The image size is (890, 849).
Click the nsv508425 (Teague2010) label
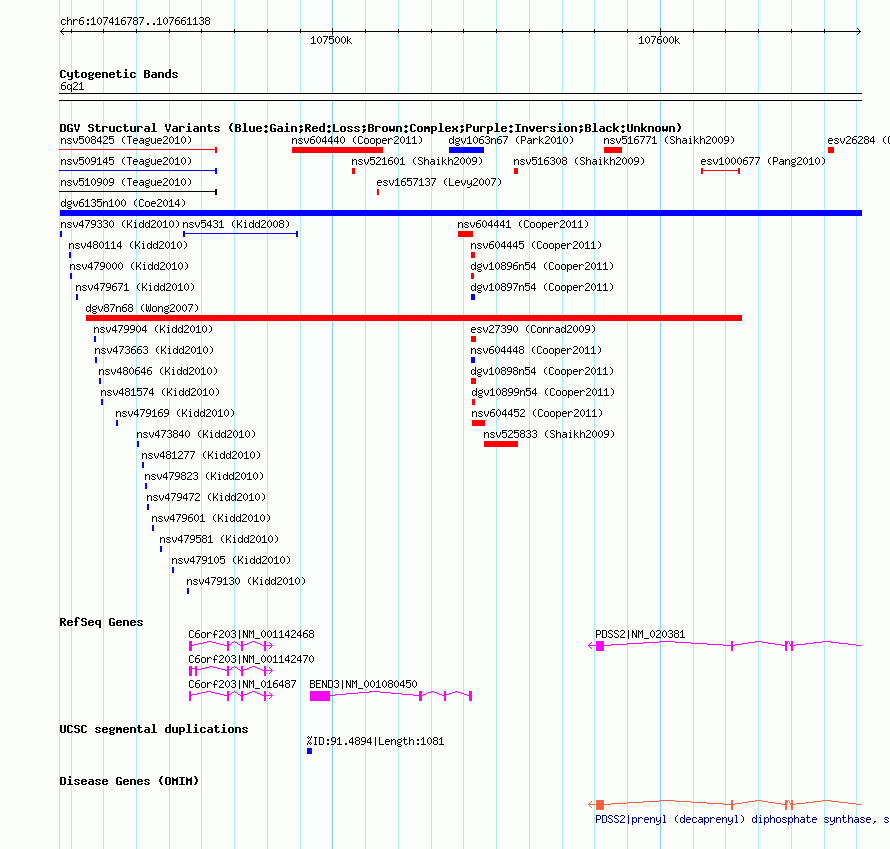pyautogui.click(x=126, y=140)
